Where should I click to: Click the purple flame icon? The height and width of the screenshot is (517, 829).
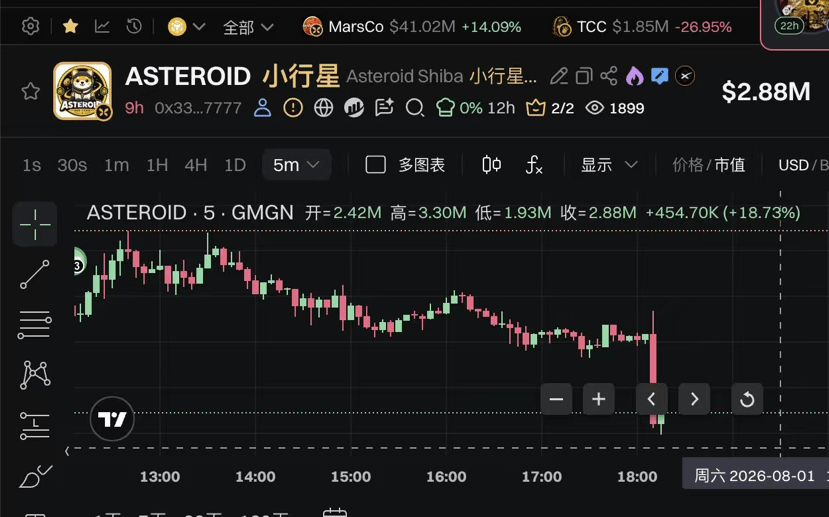634,76
